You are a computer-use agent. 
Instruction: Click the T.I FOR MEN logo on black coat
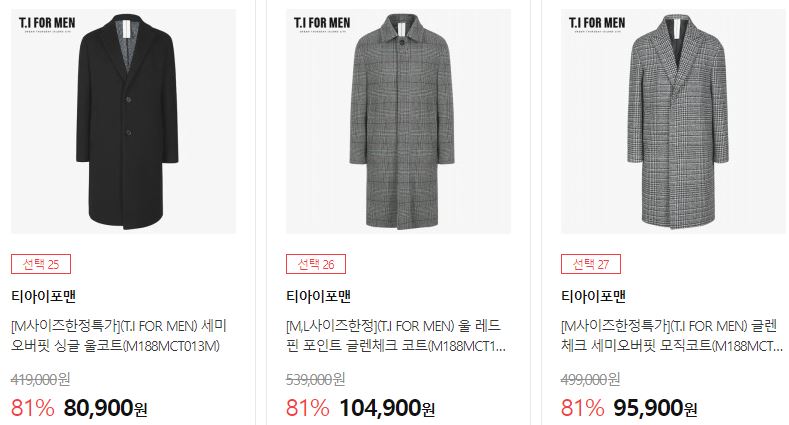pyautogui.click(x=47, y=24)
